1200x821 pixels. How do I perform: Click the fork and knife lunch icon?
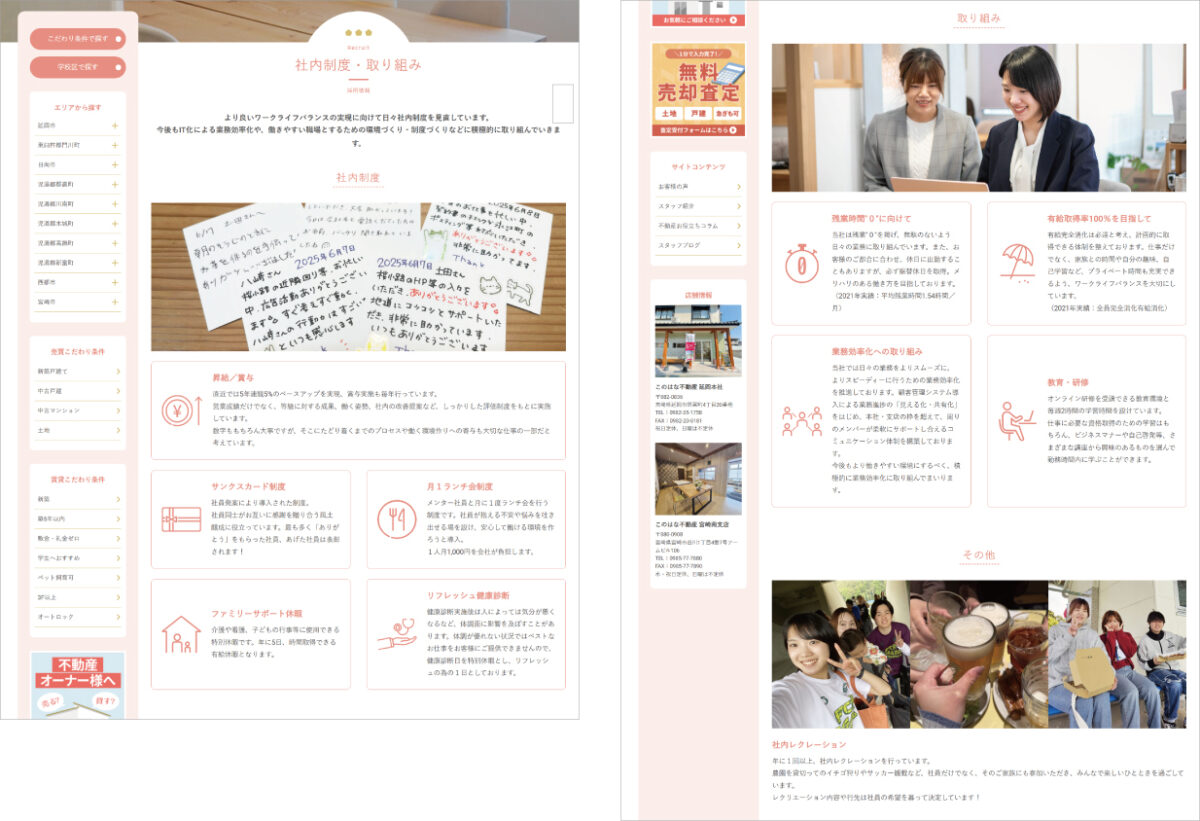[396, 519]
